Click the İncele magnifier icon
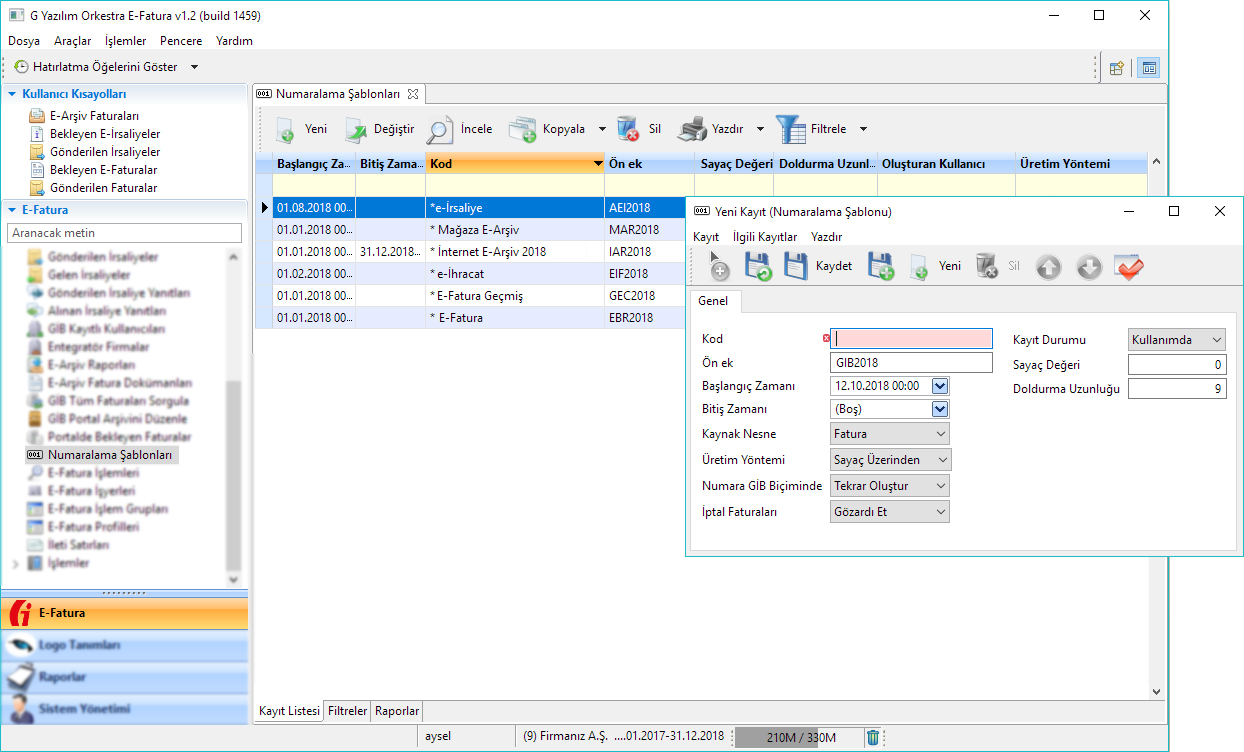Image resolution: width=1244 pixels, height=752 pixels. click(x=440, y=130)
